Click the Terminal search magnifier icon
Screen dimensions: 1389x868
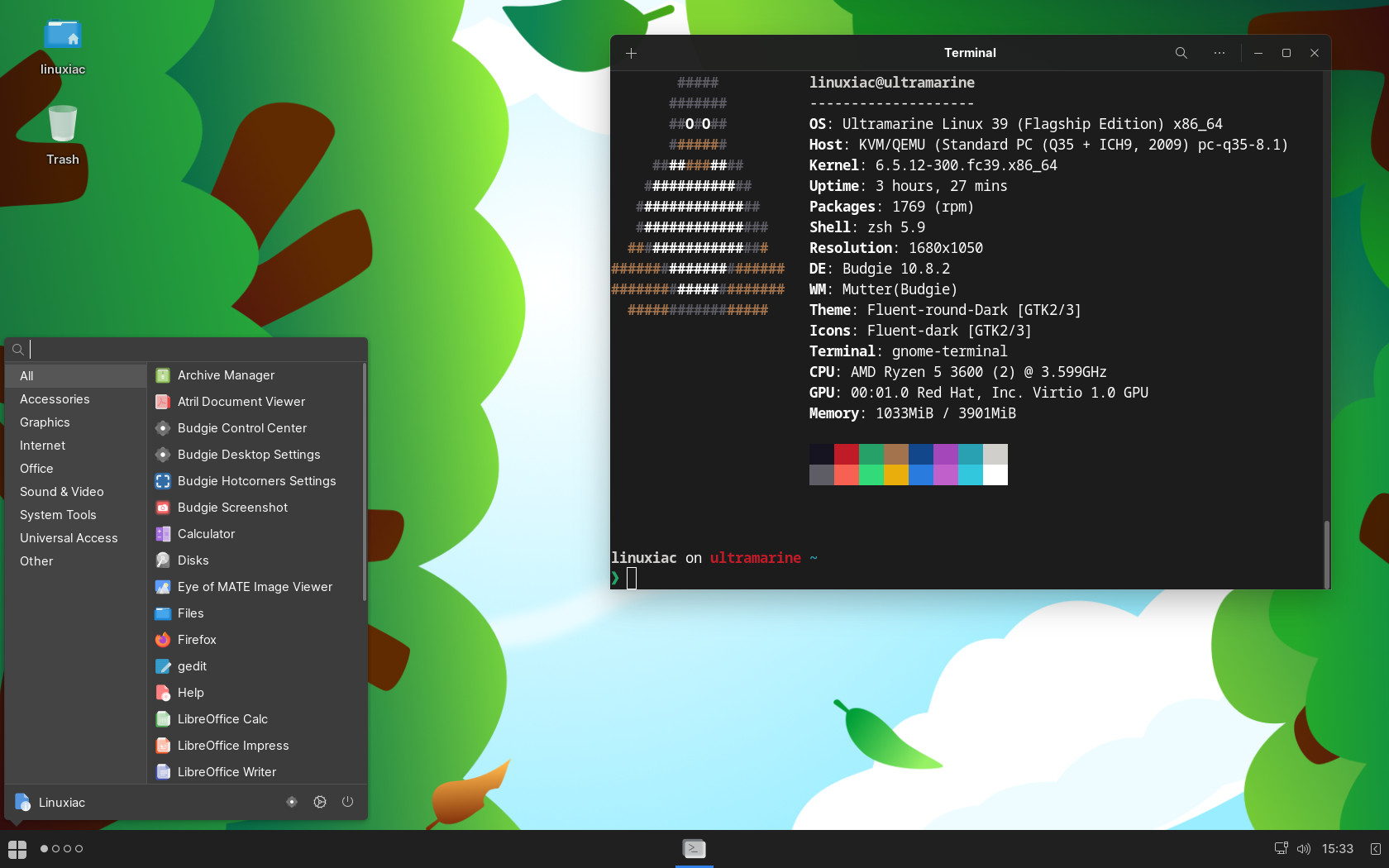tap(1181, 53)
